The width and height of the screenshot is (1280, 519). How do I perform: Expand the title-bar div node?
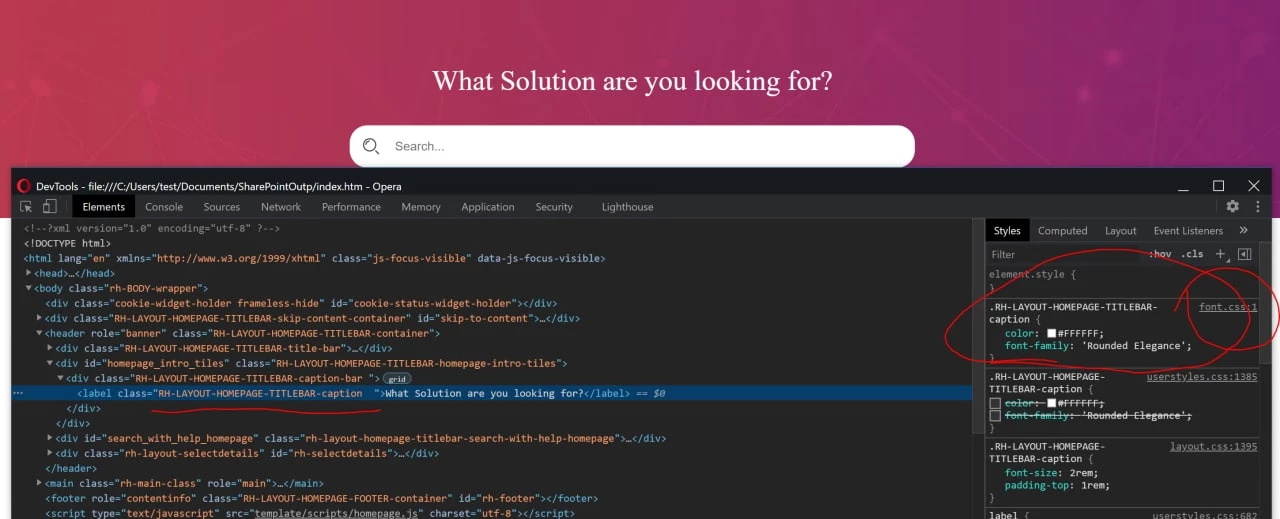[50, 348]
